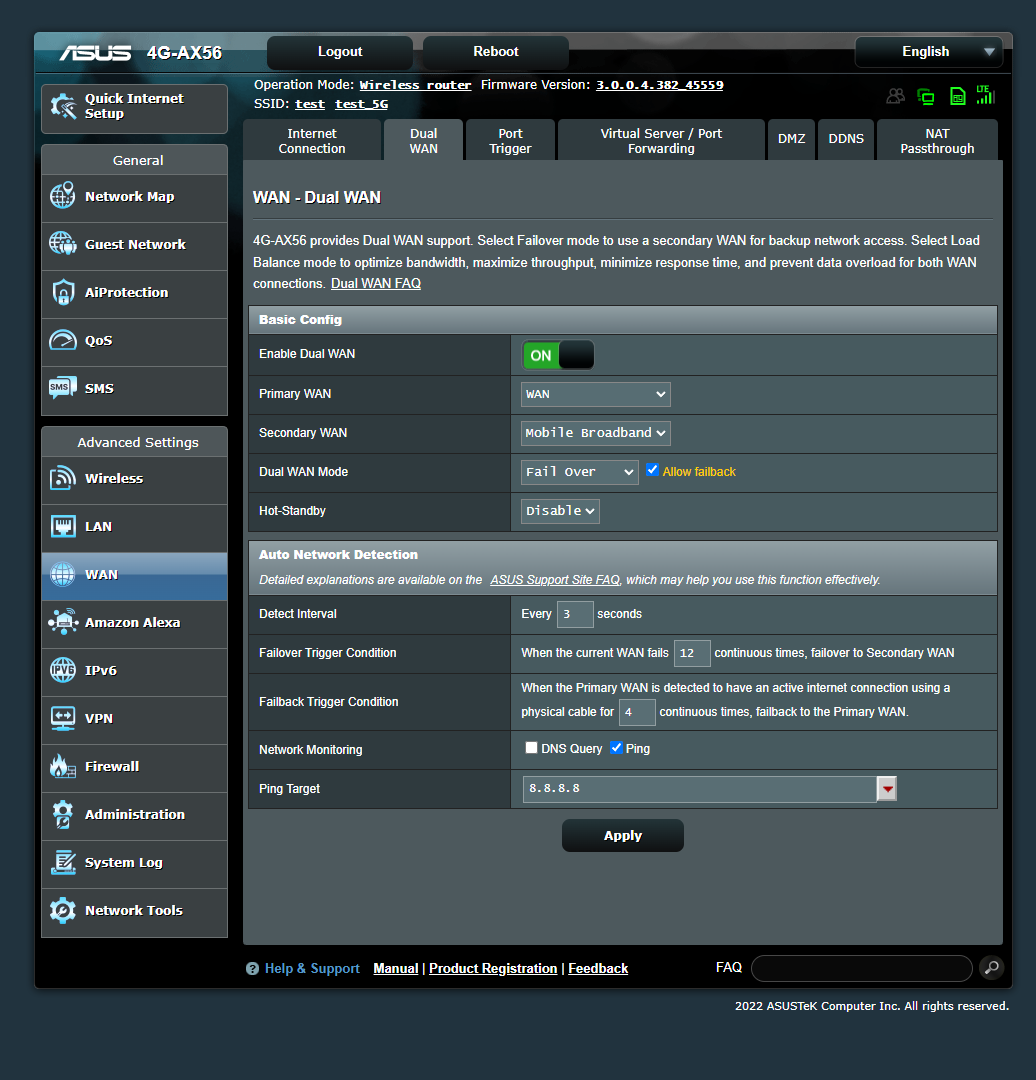
Task: Click the ASUS logo
Action: click(95, 53)
